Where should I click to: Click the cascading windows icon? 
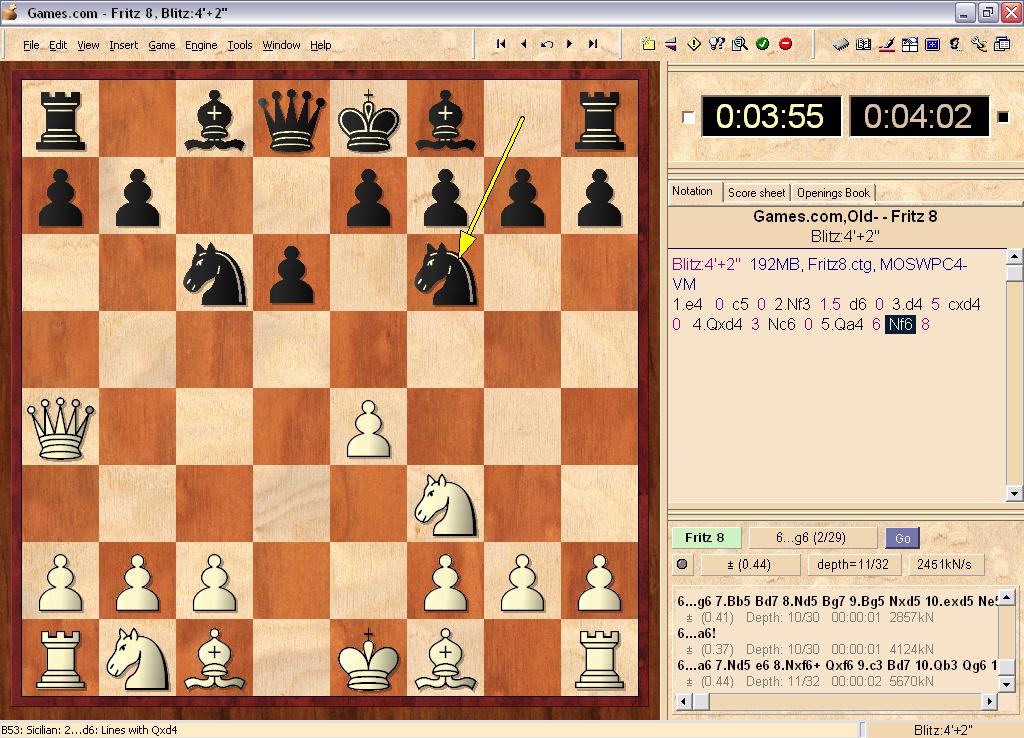(1002, 44)
